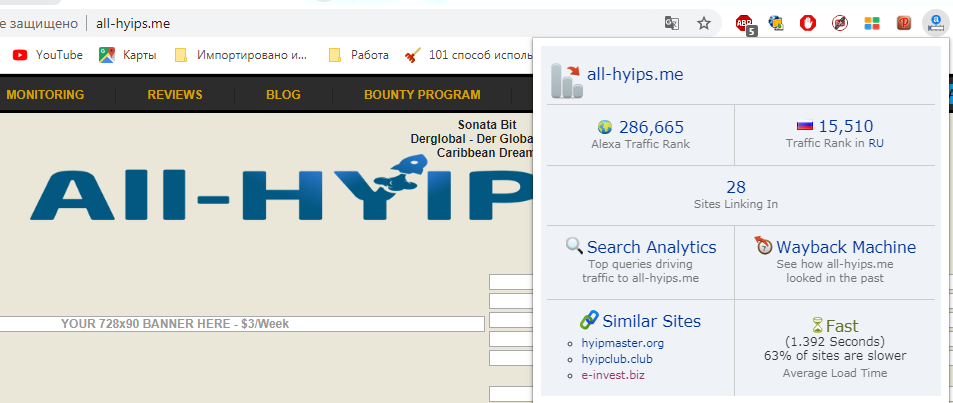
Task: Open the Работа bookmarks folder
Action: 358,55
